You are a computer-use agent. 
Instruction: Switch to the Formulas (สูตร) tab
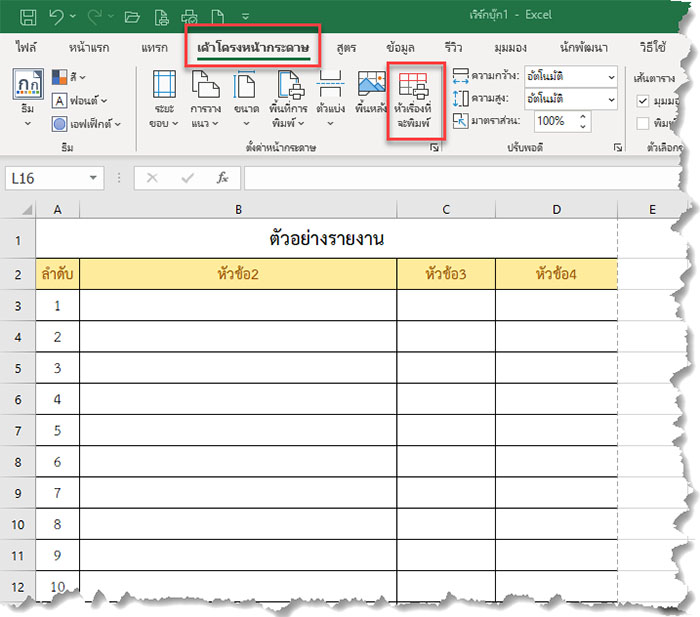click(347, 47)
